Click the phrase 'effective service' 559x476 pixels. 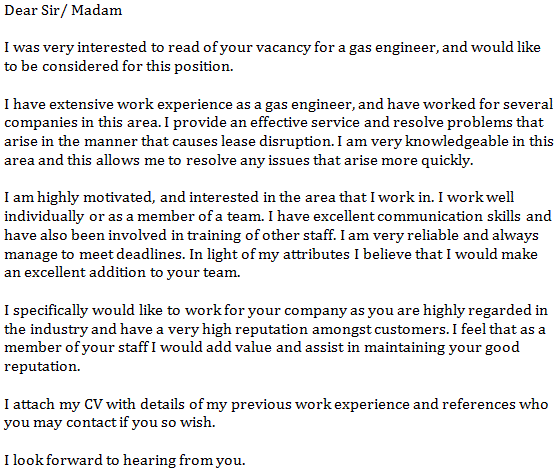[305, 123]
